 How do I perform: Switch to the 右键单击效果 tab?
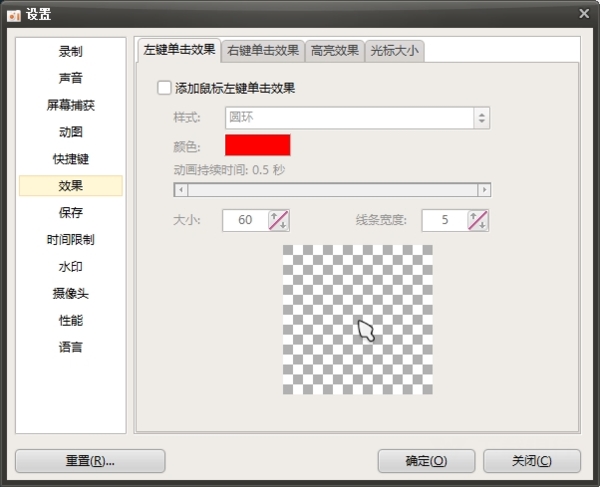(x=263, y=51)
